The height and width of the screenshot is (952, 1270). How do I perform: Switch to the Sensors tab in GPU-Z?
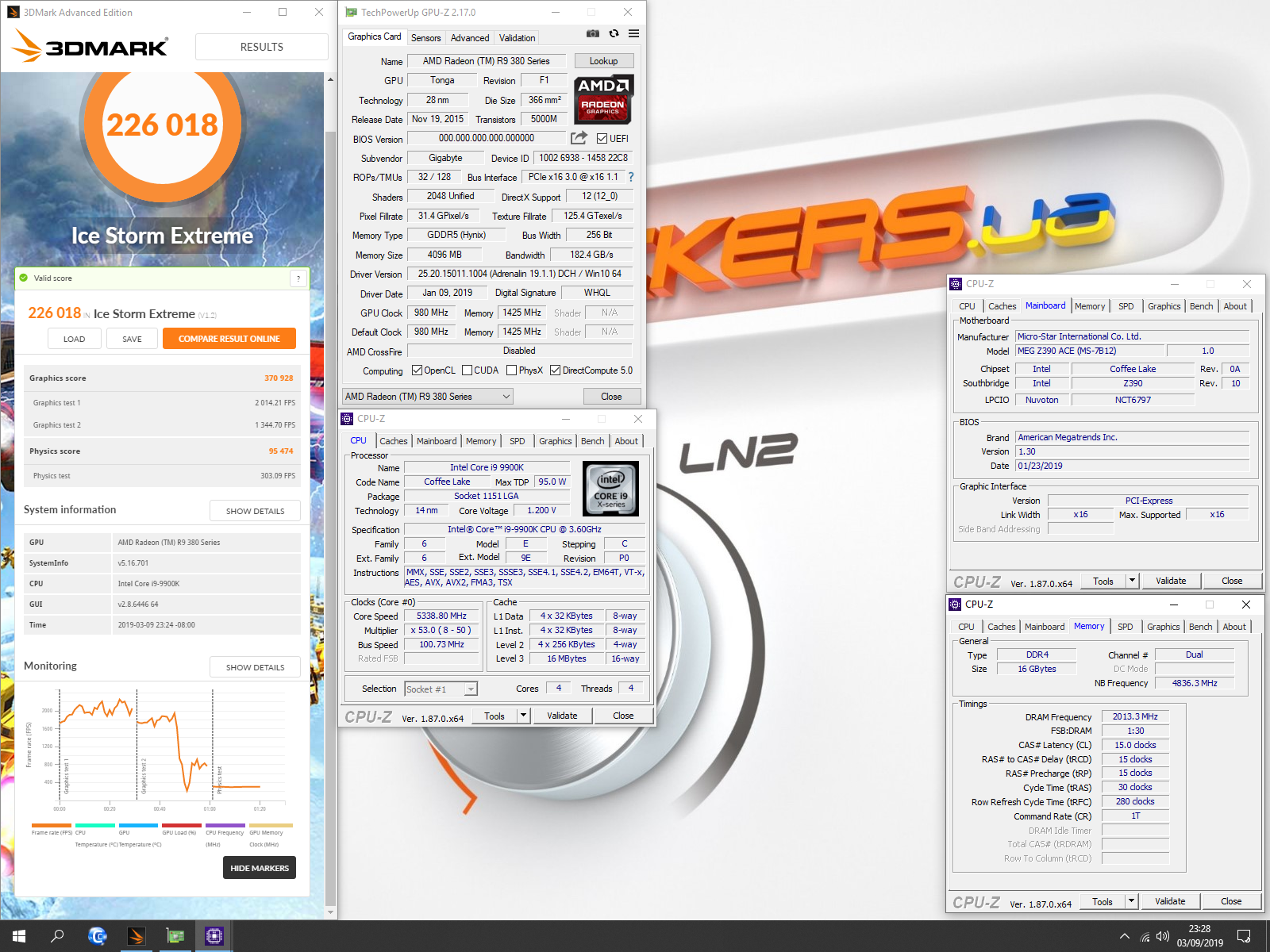(425, 38)
